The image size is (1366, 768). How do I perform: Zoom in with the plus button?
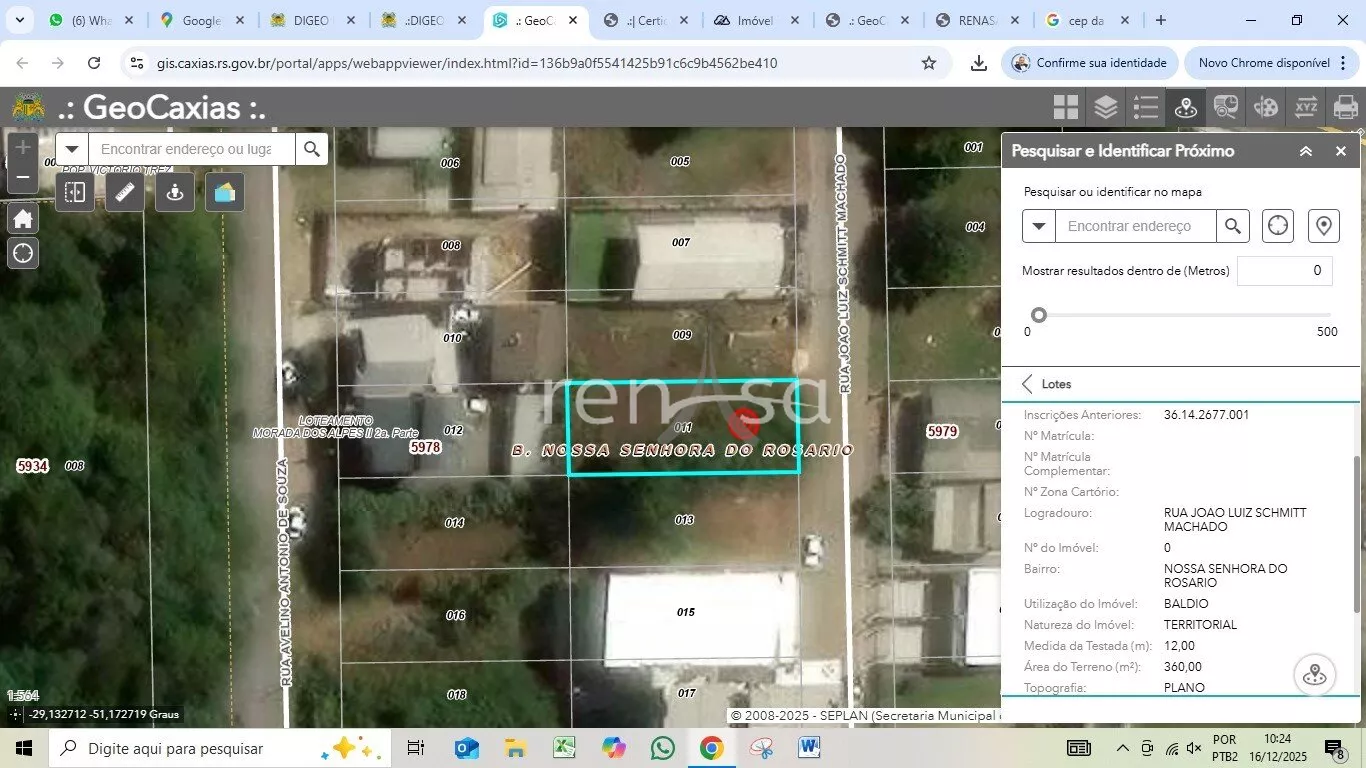click(x=23, y=148)
